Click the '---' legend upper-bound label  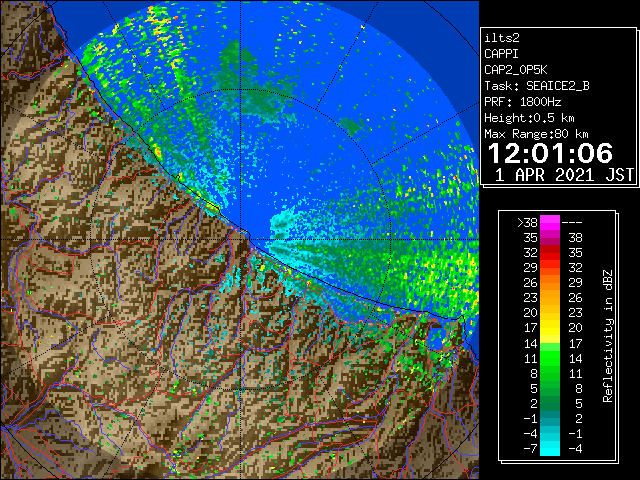(x=572, y=223)
